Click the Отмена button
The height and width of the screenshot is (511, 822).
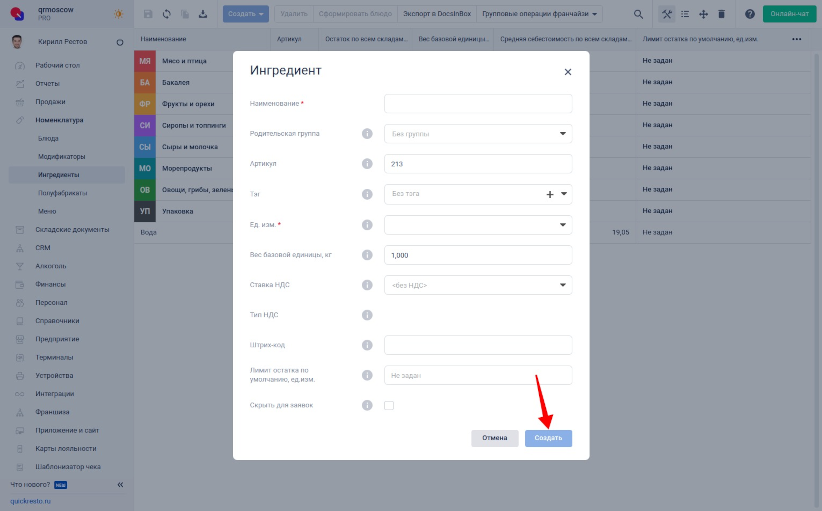click(x=495, y=438)
